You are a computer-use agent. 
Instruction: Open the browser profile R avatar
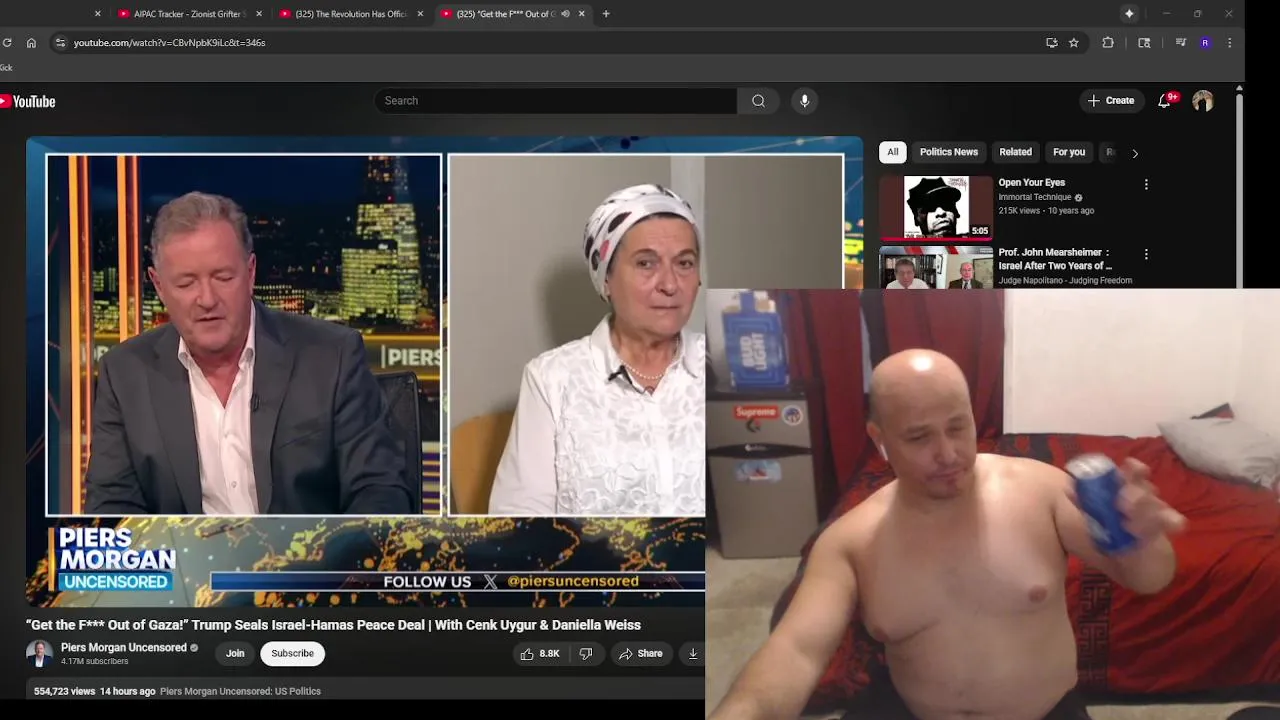1205,43
